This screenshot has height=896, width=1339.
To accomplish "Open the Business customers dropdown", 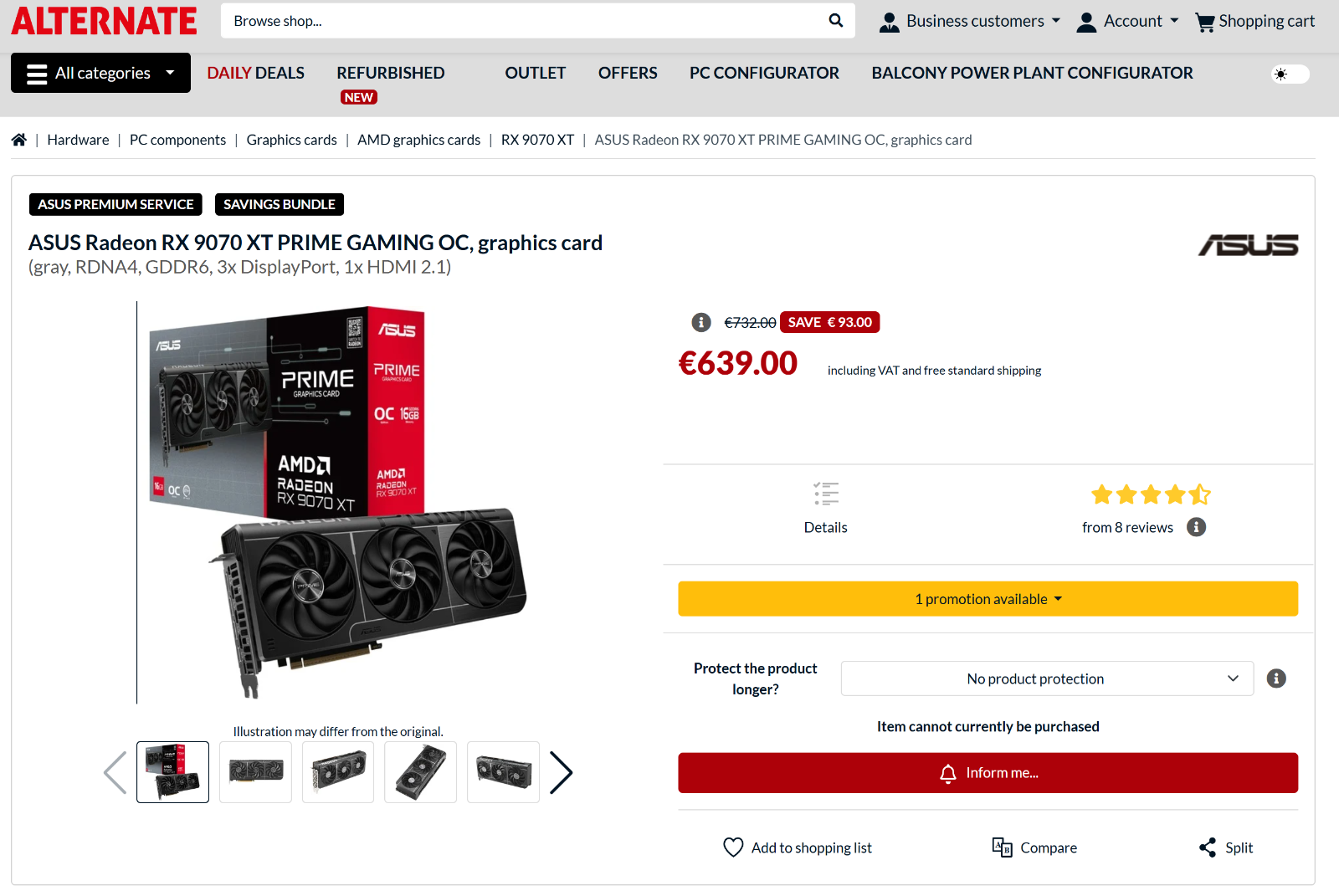I will pos(970,21).
